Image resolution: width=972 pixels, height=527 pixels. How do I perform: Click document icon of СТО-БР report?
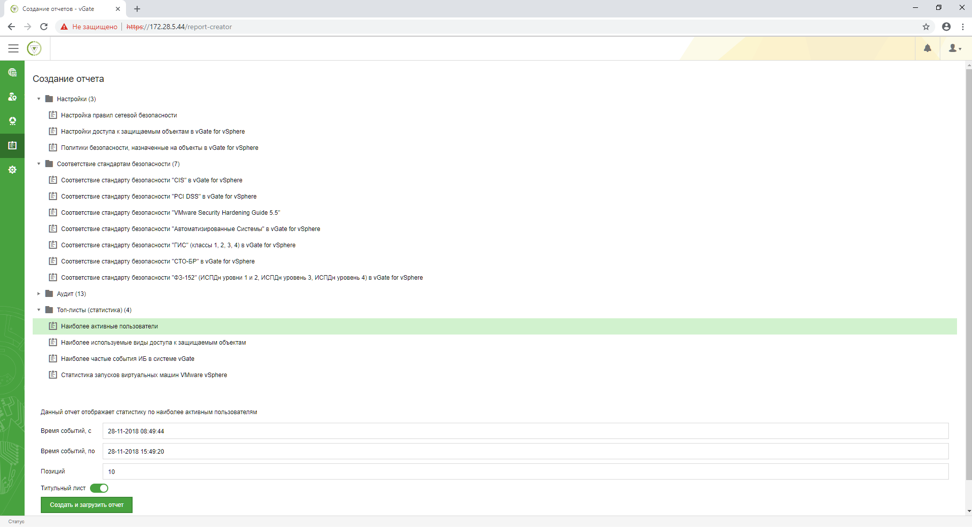coord(53,261)
